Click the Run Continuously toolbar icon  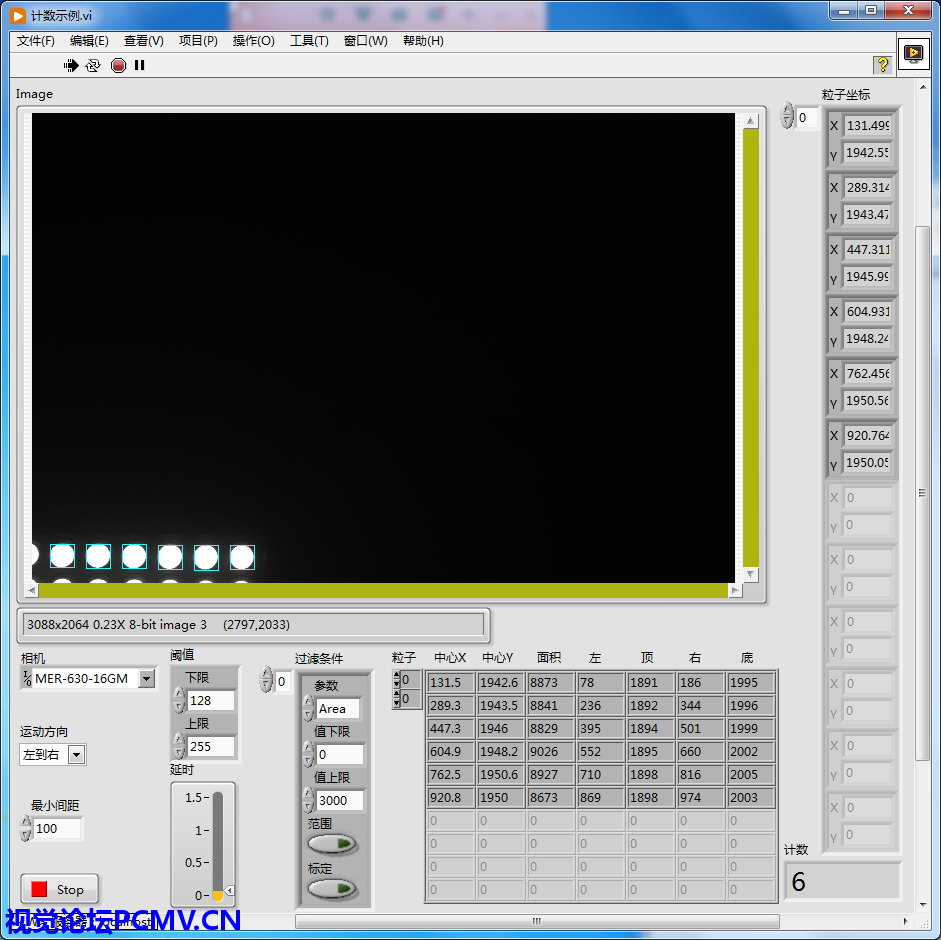[93, 65]
